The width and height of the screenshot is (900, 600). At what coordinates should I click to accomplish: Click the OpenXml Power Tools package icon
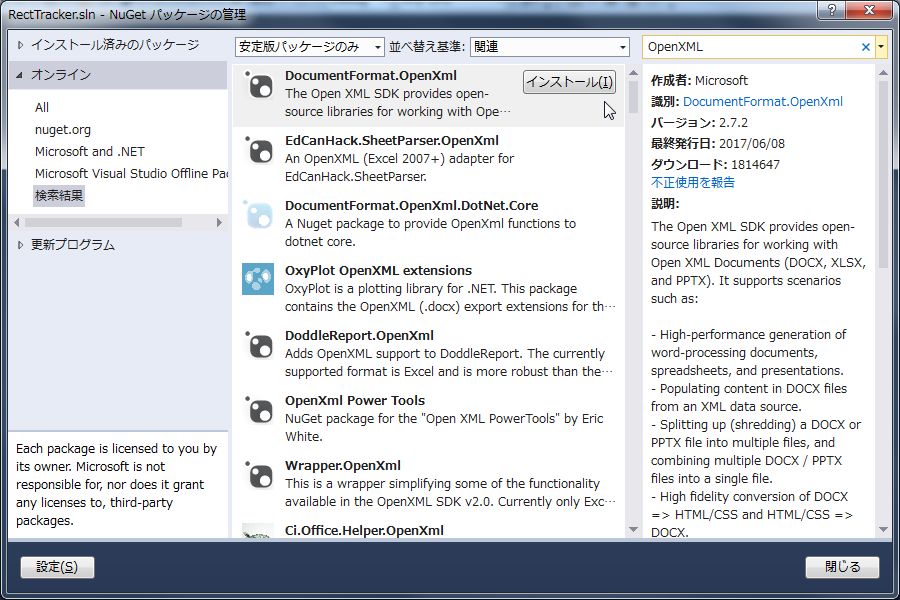pos(258,411)
